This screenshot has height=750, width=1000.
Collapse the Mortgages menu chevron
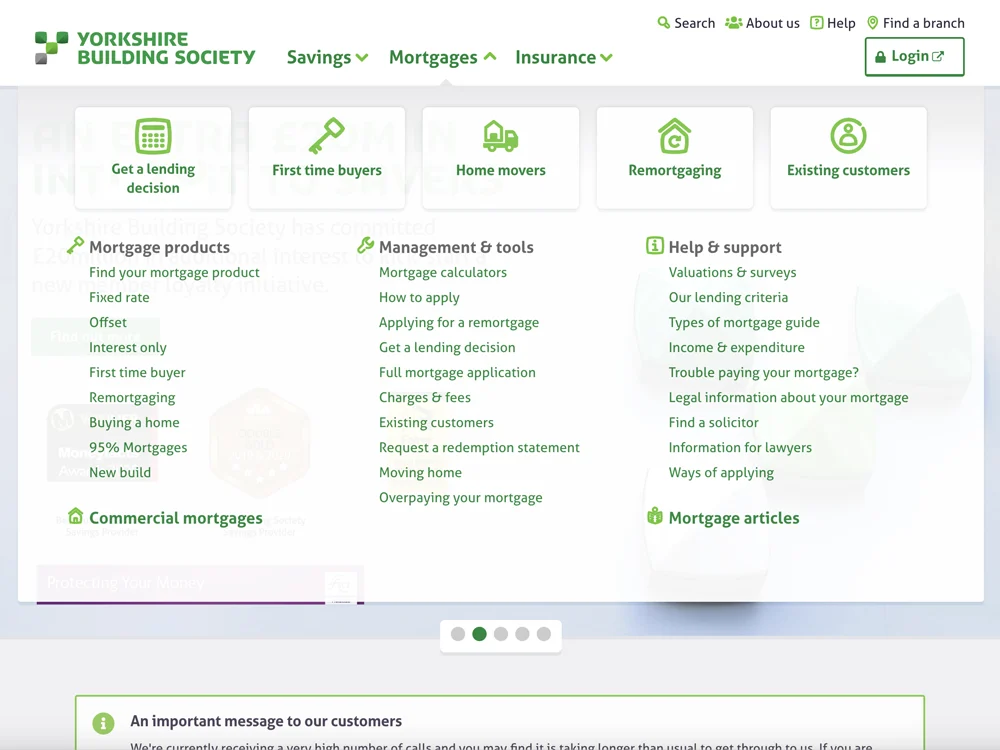tap(490, 57)
